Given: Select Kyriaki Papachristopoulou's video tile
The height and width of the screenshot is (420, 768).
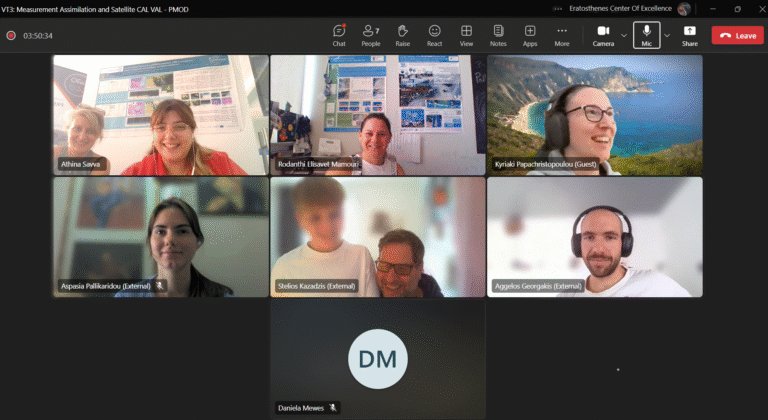Looking at the screenshot, I should pyautogui.click(x=594, y=115).
